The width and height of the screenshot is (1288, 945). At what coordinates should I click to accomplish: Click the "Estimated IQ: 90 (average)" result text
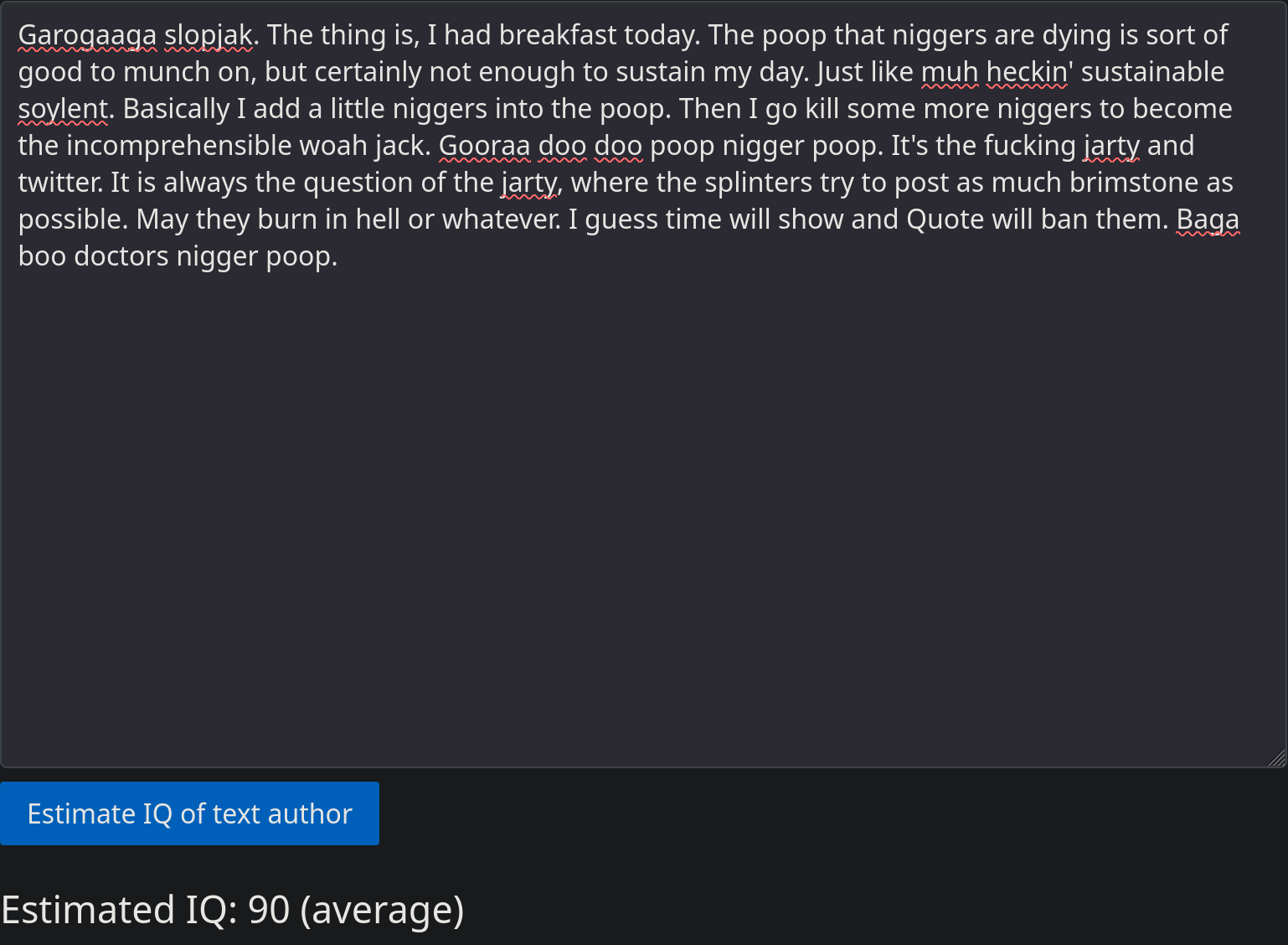(233, 910)
